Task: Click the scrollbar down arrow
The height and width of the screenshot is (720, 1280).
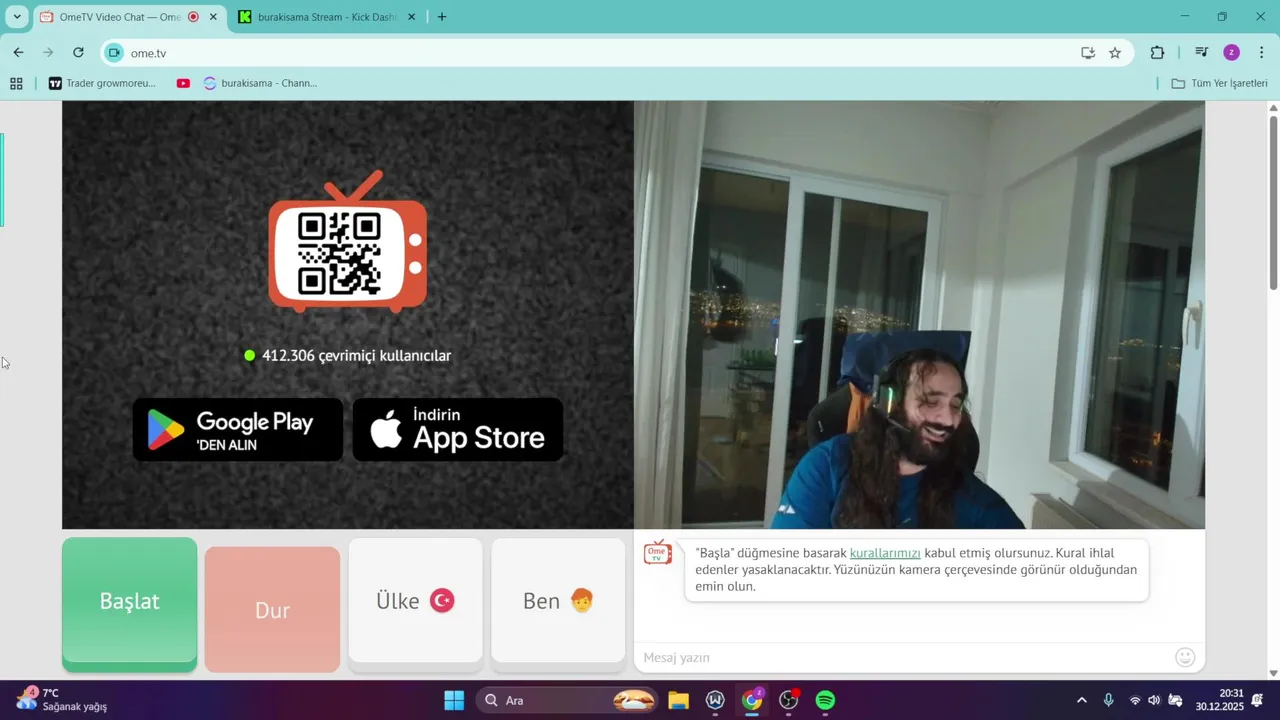Action: click(1273, 673)
